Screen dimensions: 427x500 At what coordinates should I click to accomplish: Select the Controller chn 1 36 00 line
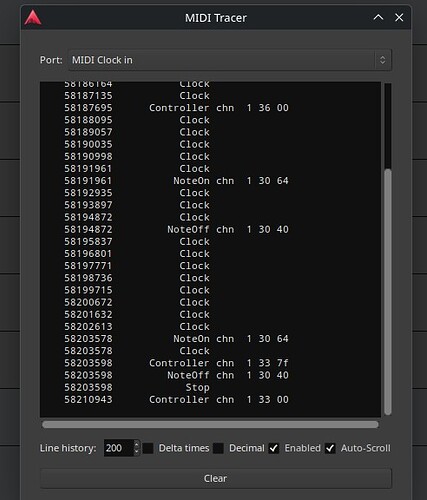point(176,108)
